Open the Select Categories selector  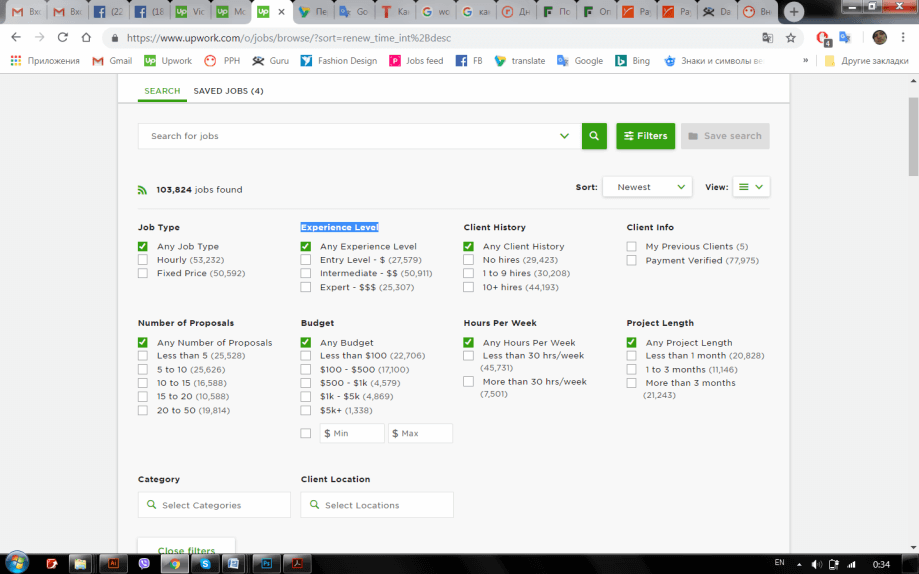214,505
